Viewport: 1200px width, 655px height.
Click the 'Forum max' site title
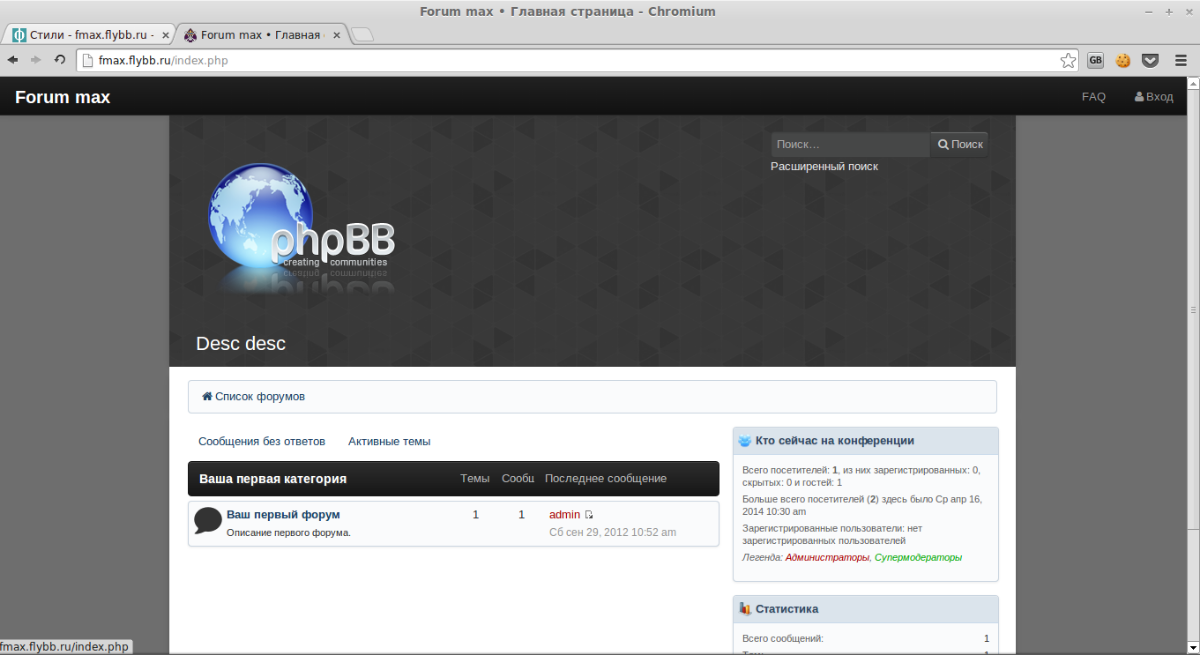tap(62, 97)
